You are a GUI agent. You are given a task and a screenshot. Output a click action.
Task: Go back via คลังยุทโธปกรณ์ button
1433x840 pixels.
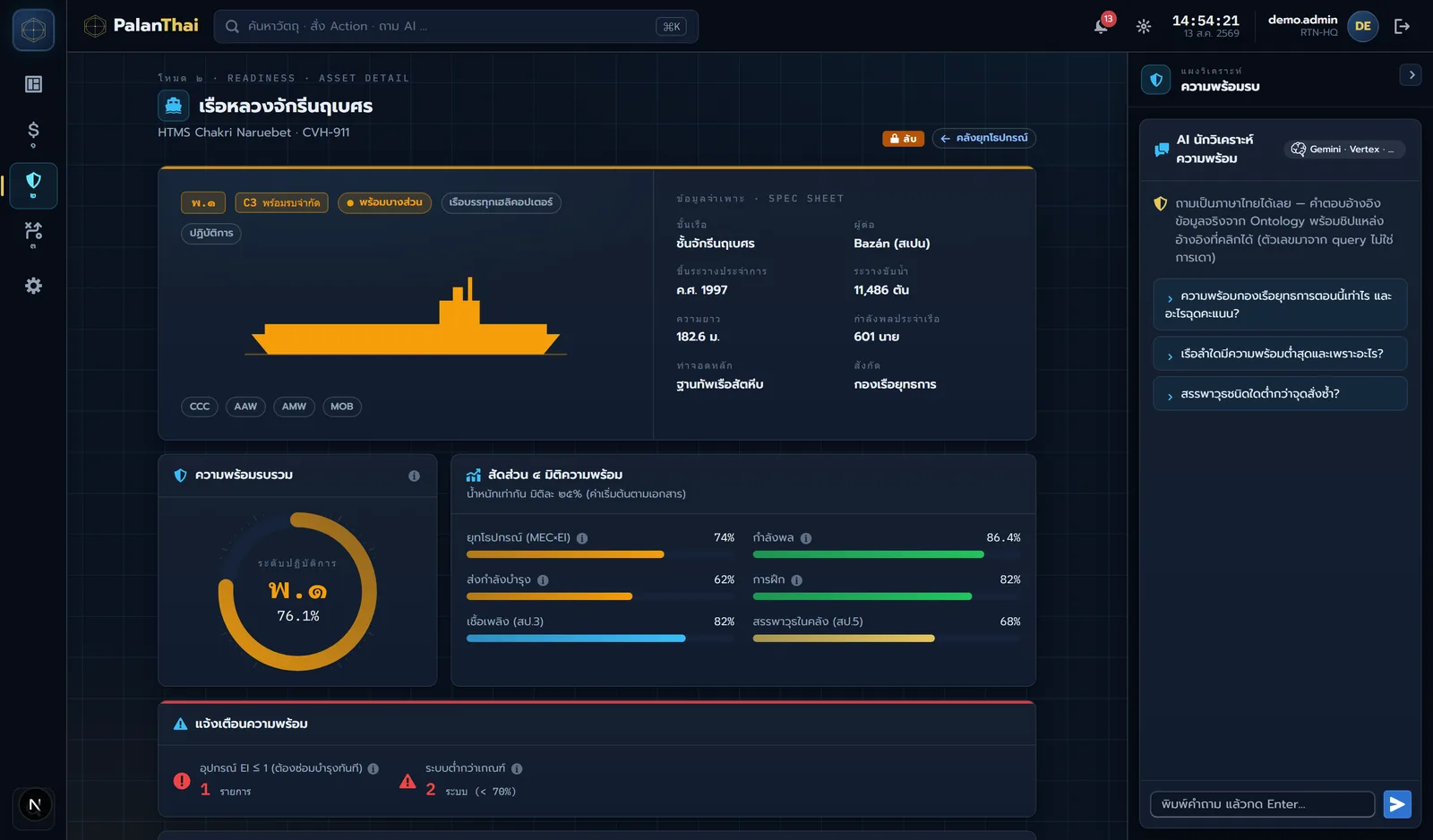tap(984, 138)
